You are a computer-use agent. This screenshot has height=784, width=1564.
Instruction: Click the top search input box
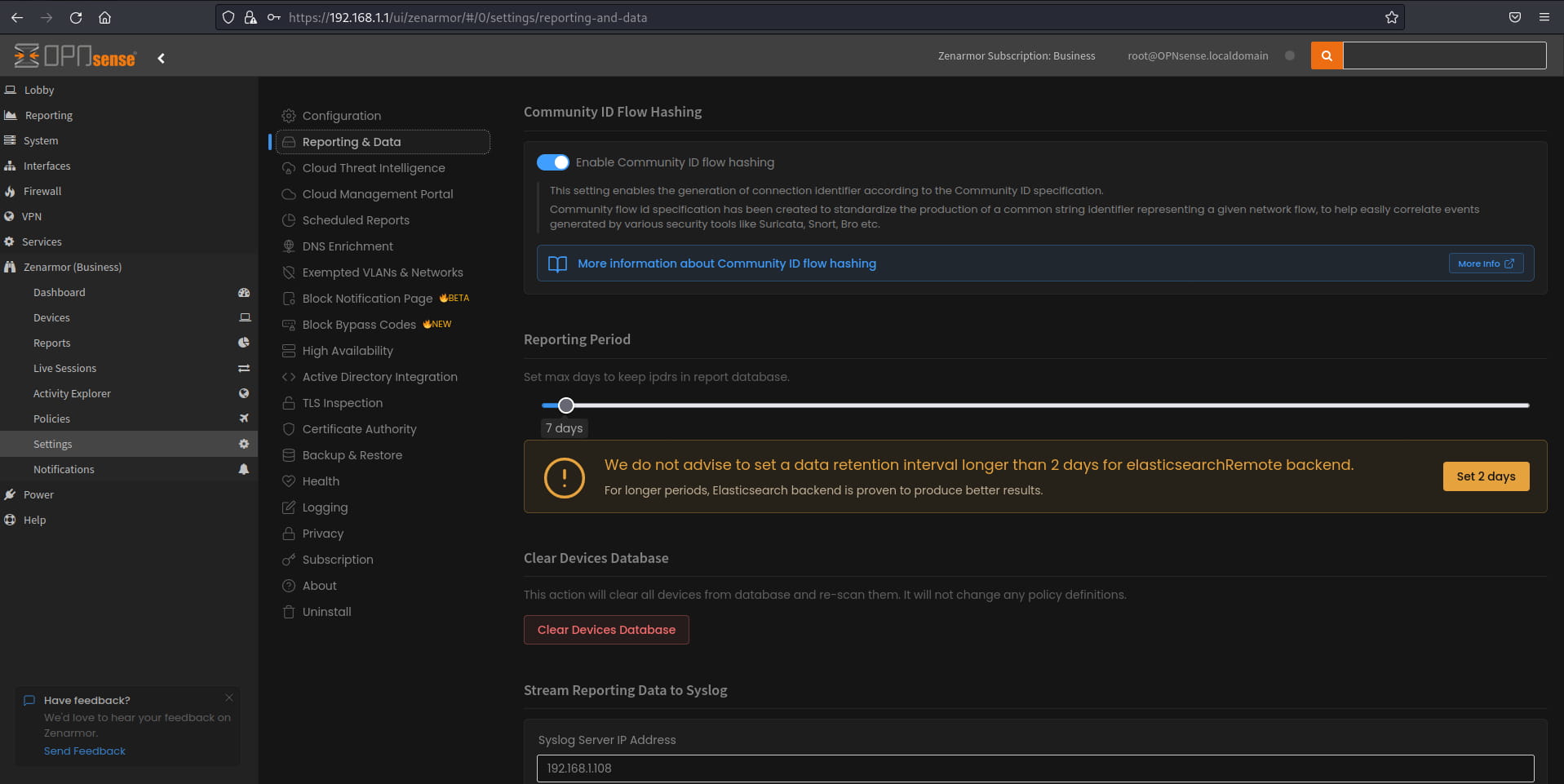tap(1444, 55)
